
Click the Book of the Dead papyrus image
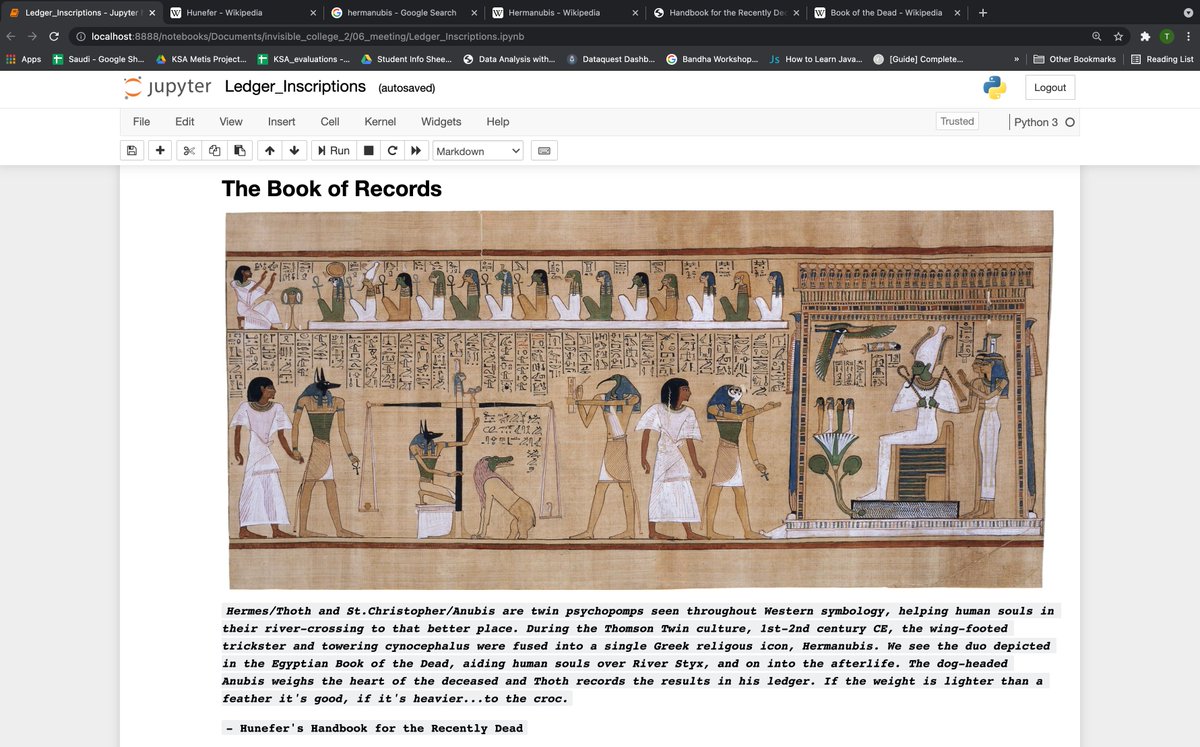639,399
